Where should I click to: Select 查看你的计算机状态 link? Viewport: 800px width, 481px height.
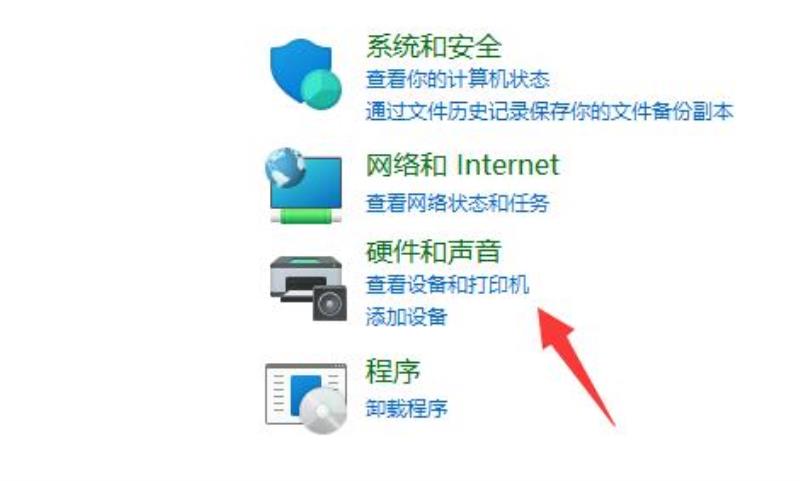(x=458, y=80)
